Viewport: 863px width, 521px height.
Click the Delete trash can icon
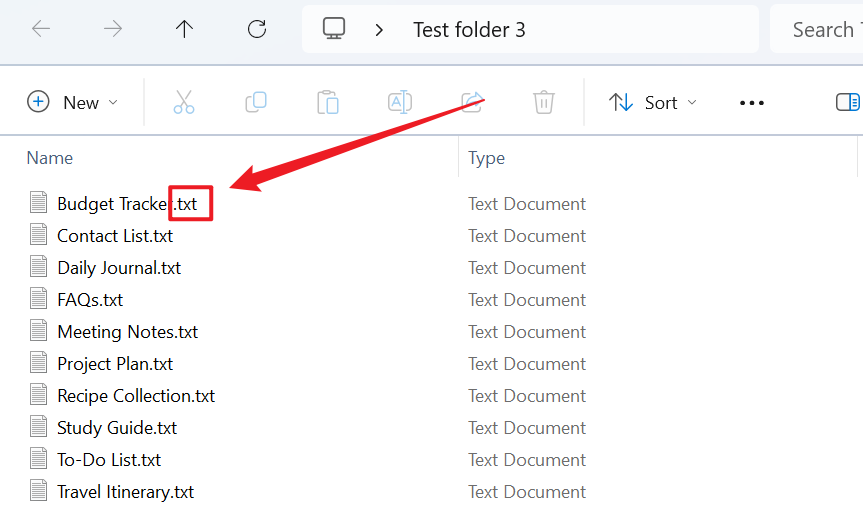click(544, 102)
